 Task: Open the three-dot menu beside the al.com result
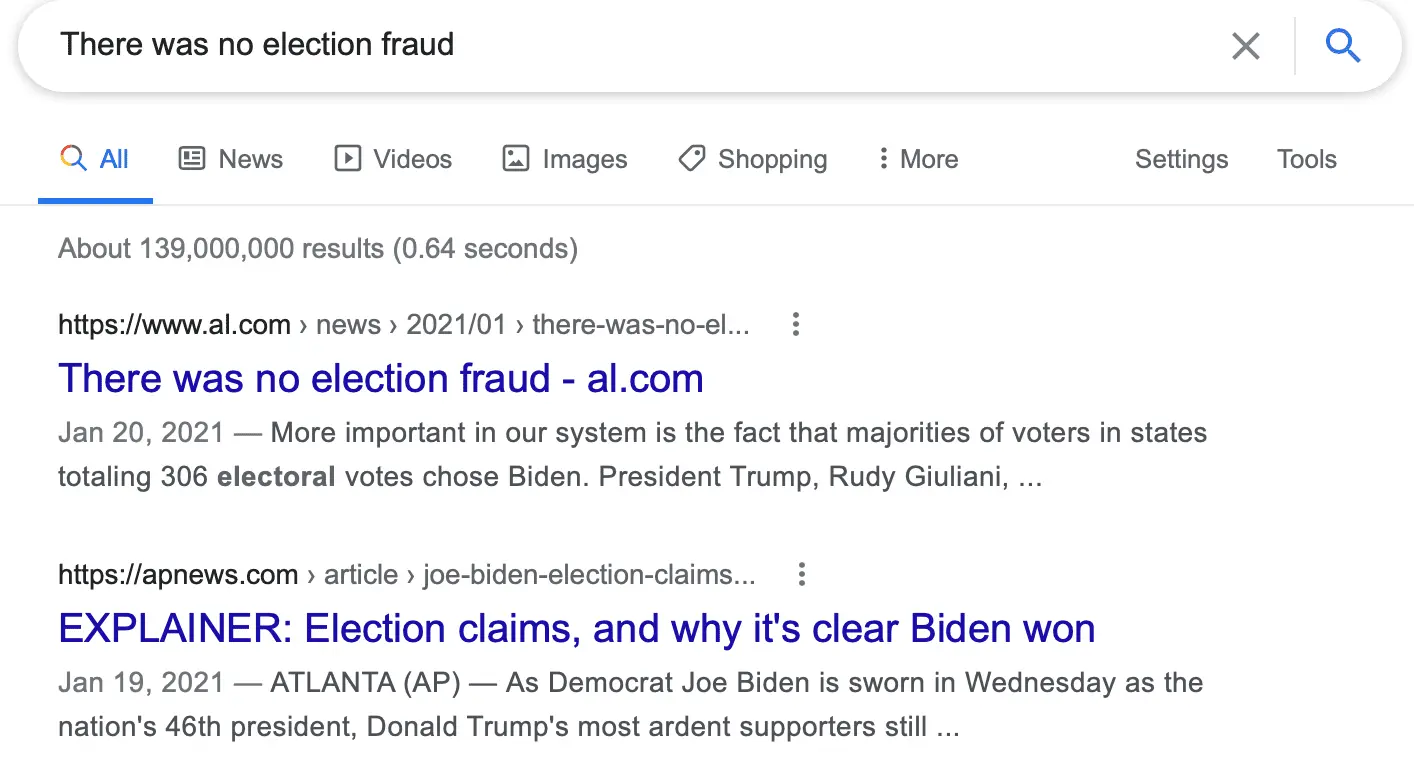click(796, 324)
